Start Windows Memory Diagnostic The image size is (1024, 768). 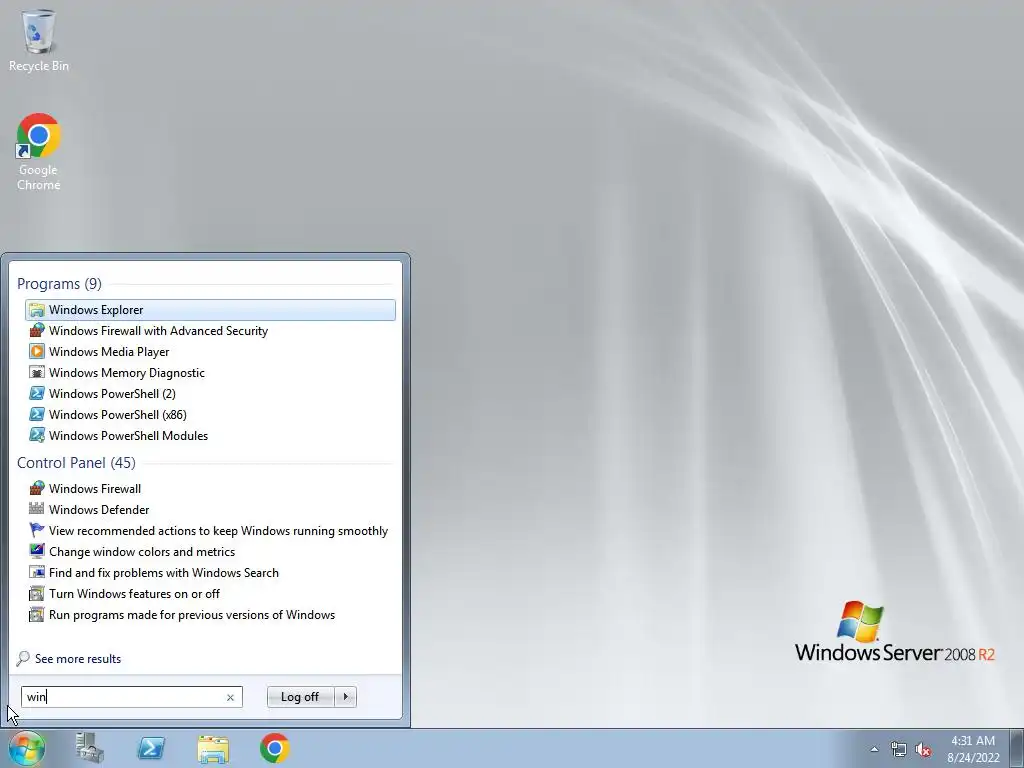pos(210,372)
